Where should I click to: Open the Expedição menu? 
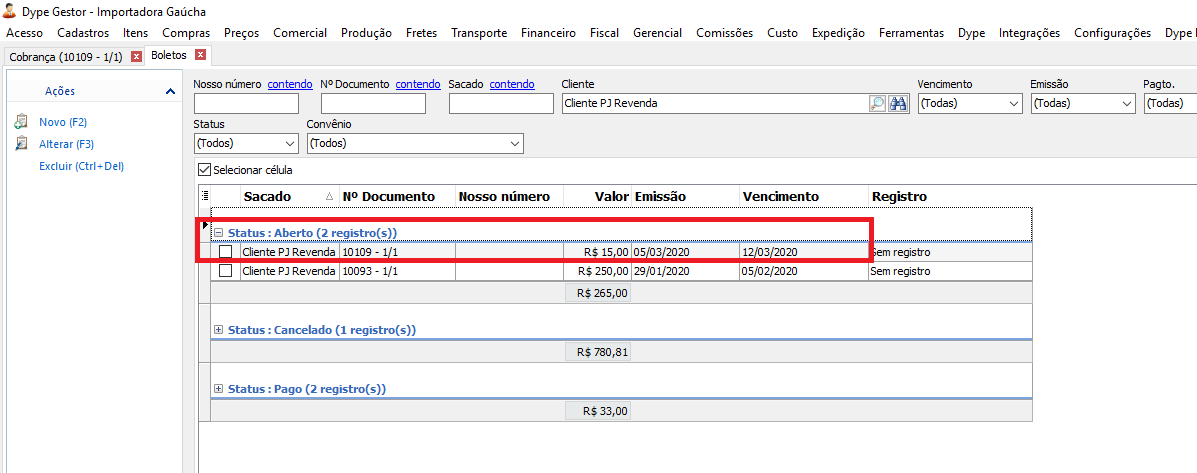[838, 33]
